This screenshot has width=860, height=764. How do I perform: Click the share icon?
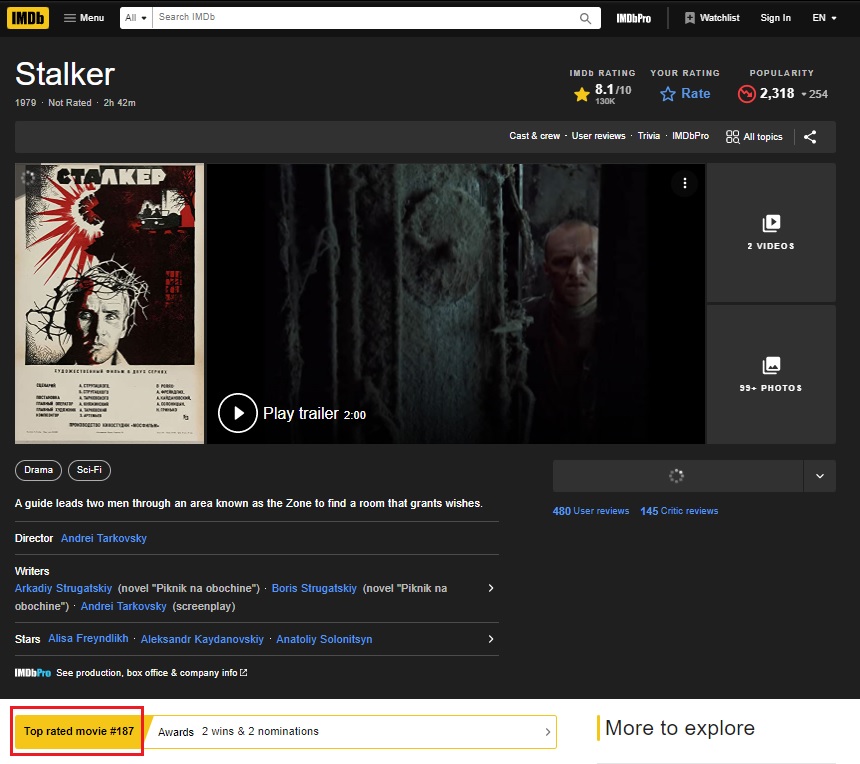pyautogui.click(x=810, y=137)
